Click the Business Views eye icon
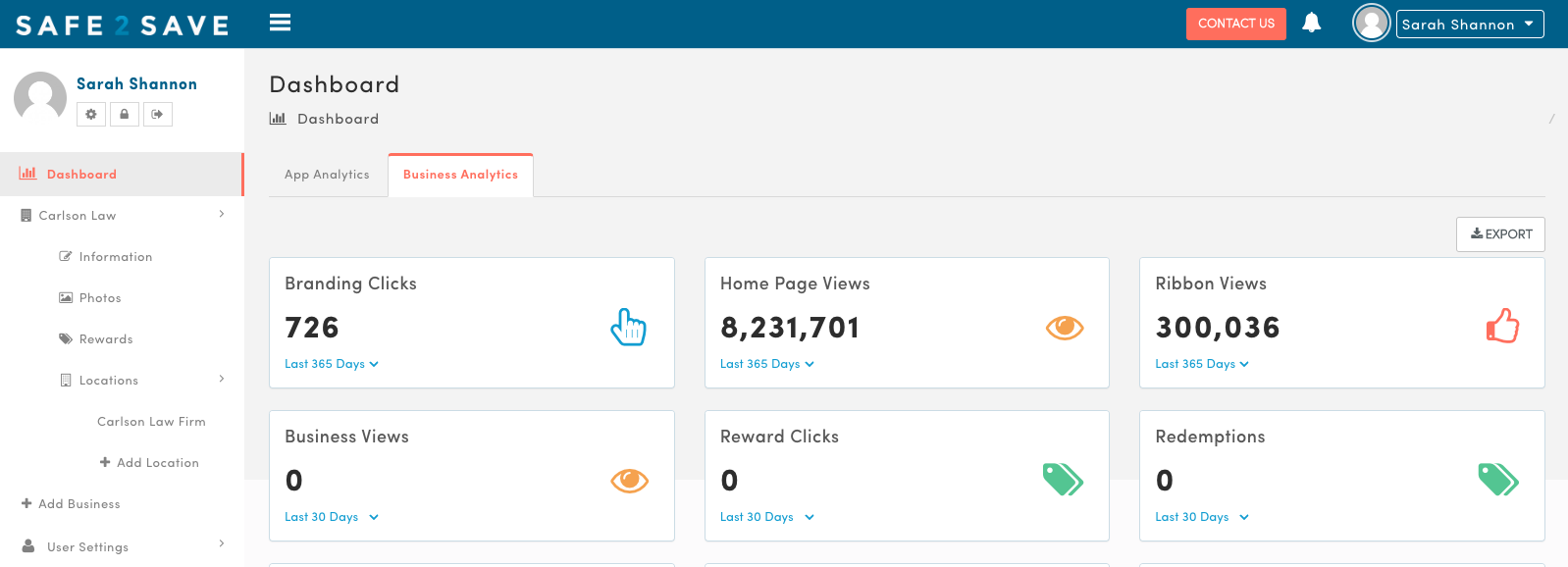 click(x=629, y=481)
